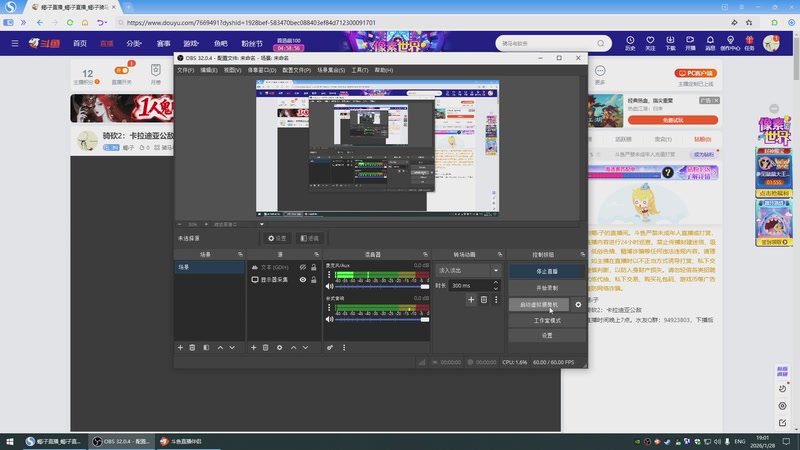Delete selected transition with trash icon
This screenshot has width=800, height=450.
pyautogui.click(x=484, y=299)
